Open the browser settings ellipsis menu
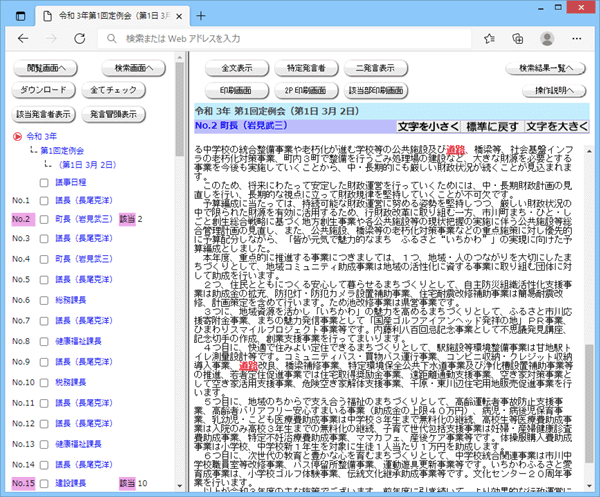 pos(577,38)
